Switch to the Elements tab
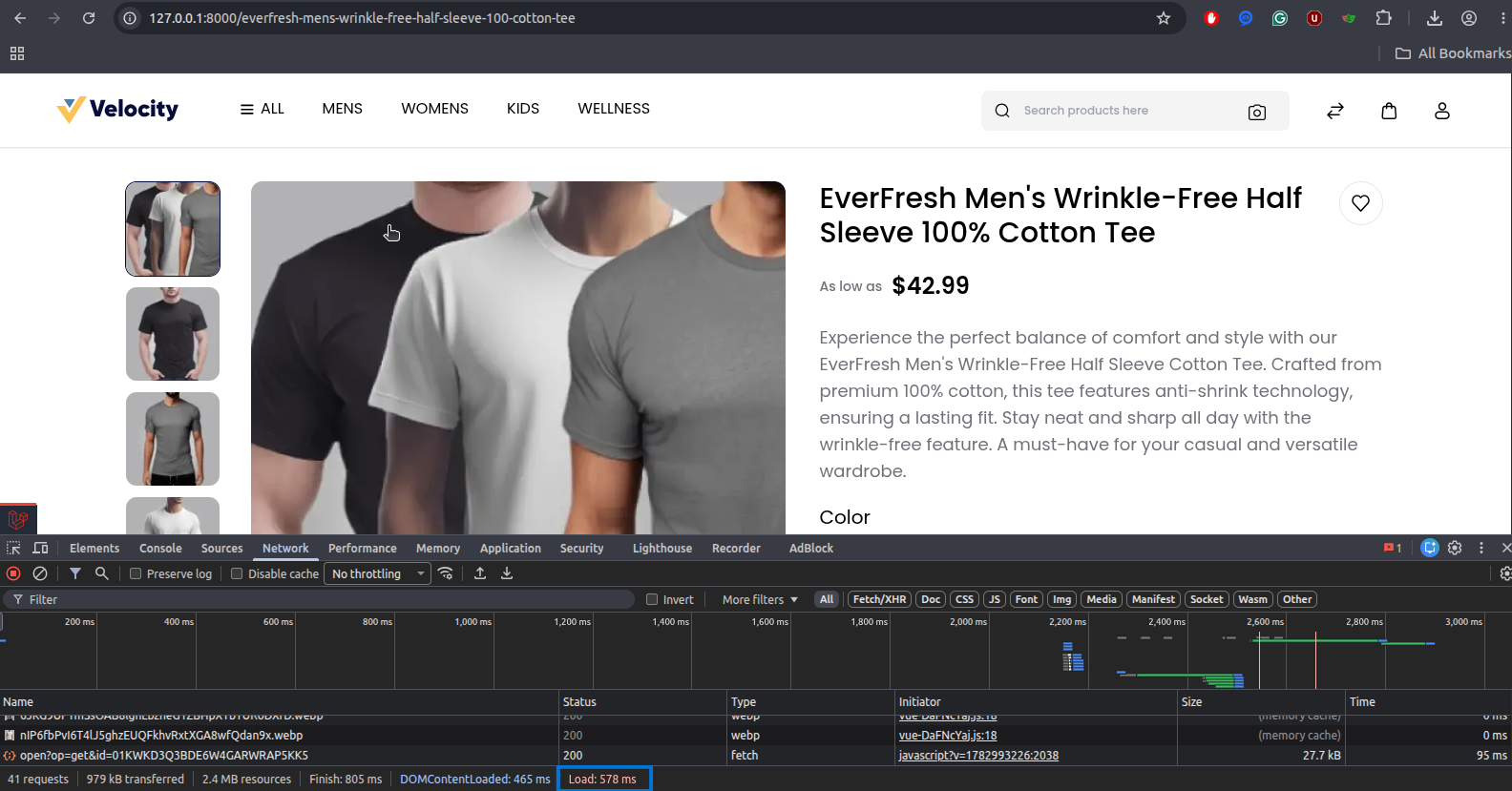This screenshot has height=791, width=1512. 94,548
